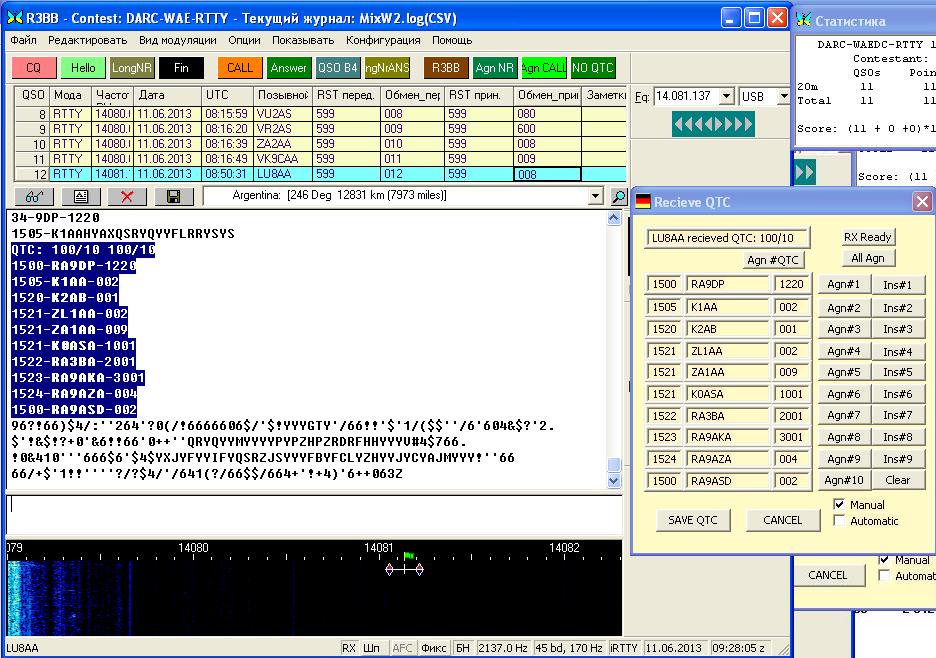936x658 pixels.
Task: Click the magnifier search icon
Action: click(x=619, y=197)
